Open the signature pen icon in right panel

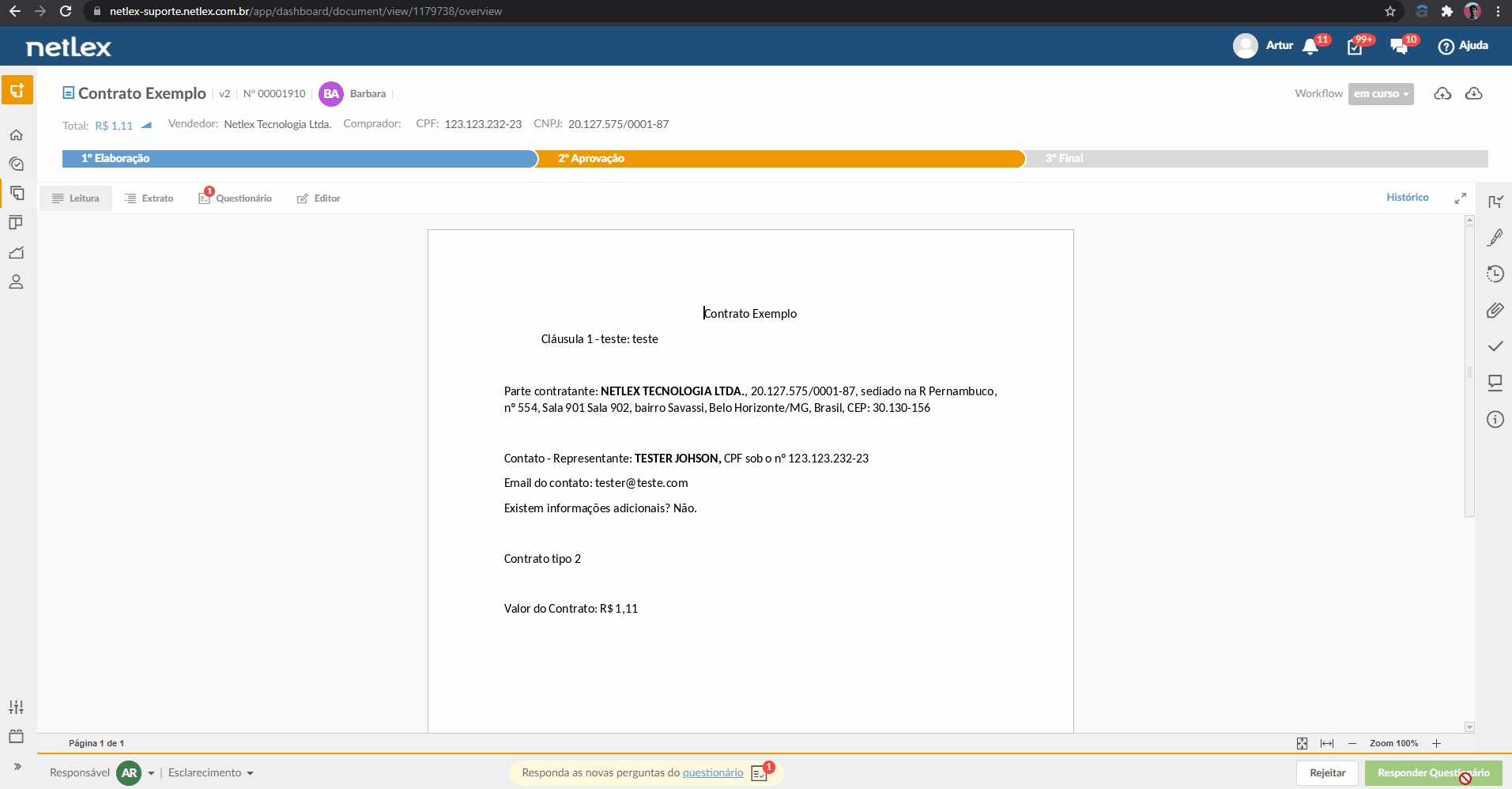tap(1495, 238)
